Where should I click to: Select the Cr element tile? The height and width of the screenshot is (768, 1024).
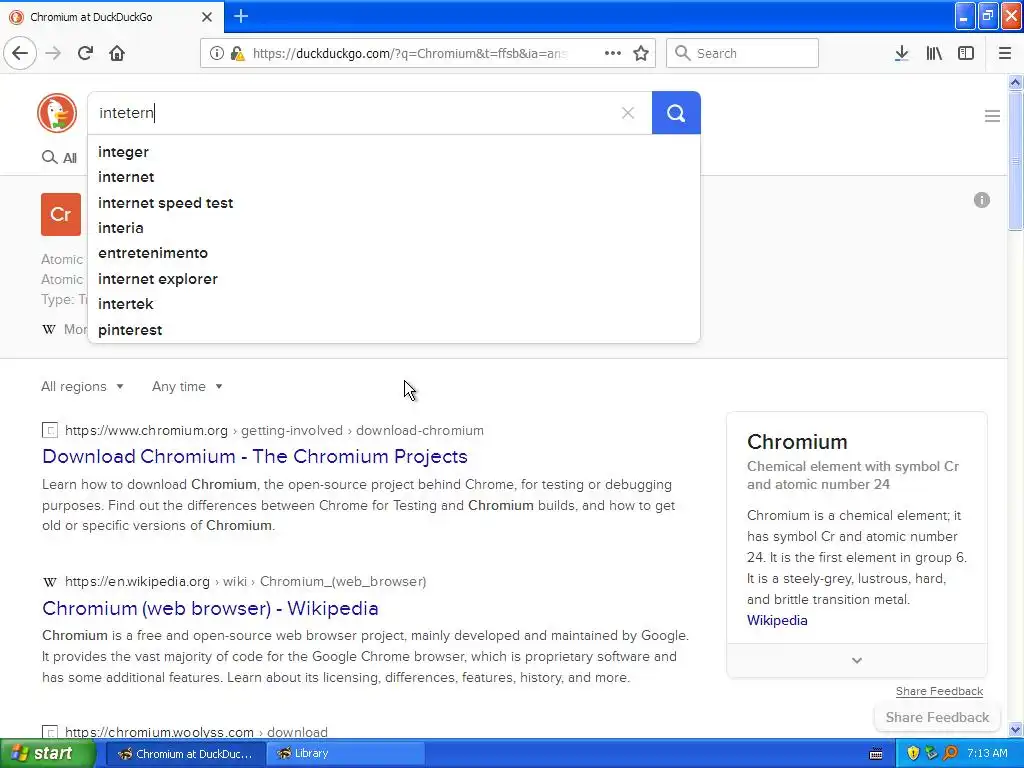(x=61, y=214)
